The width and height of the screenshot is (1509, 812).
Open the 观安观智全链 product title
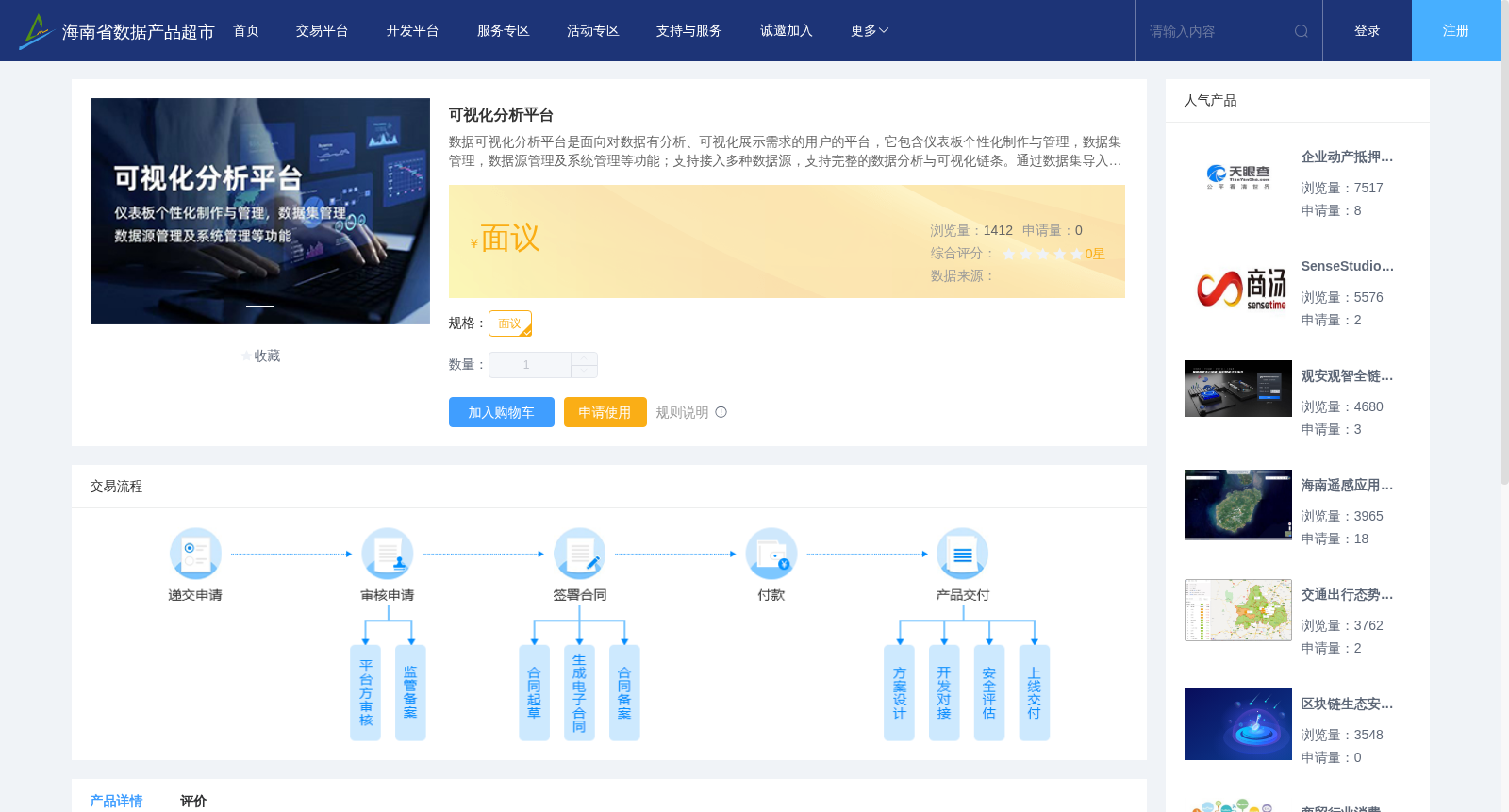1347,376
